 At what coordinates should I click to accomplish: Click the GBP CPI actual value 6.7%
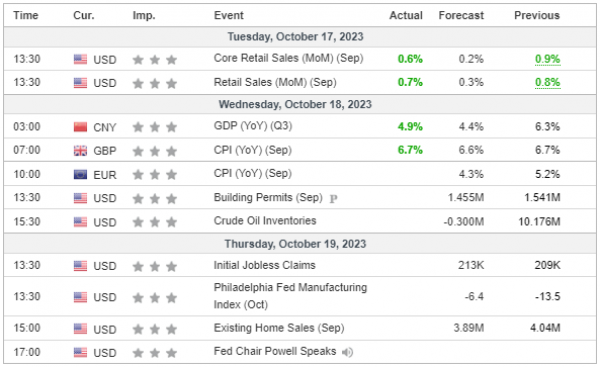coord(410,150)
